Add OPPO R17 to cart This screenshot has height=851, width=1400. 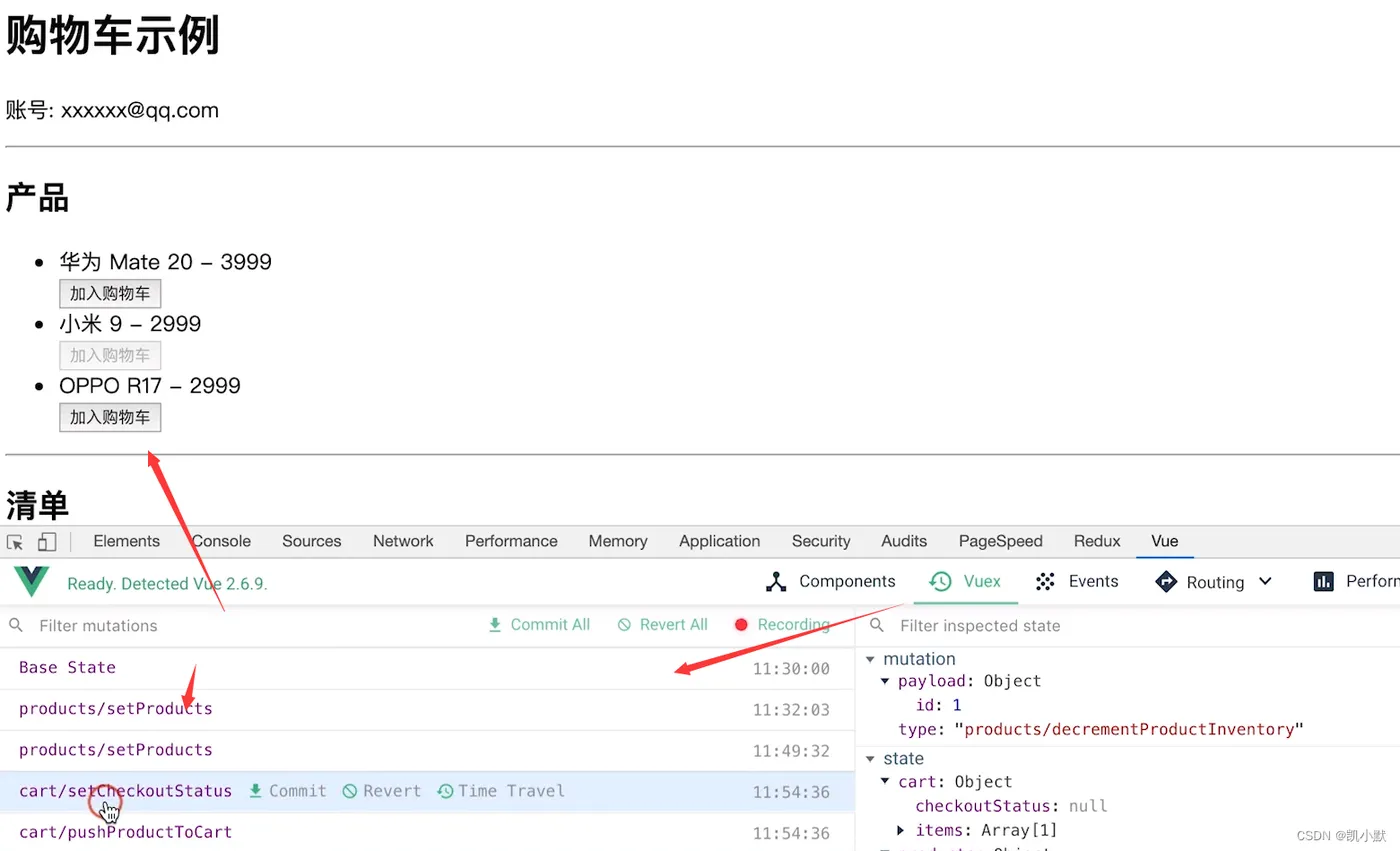pos(110,418)
